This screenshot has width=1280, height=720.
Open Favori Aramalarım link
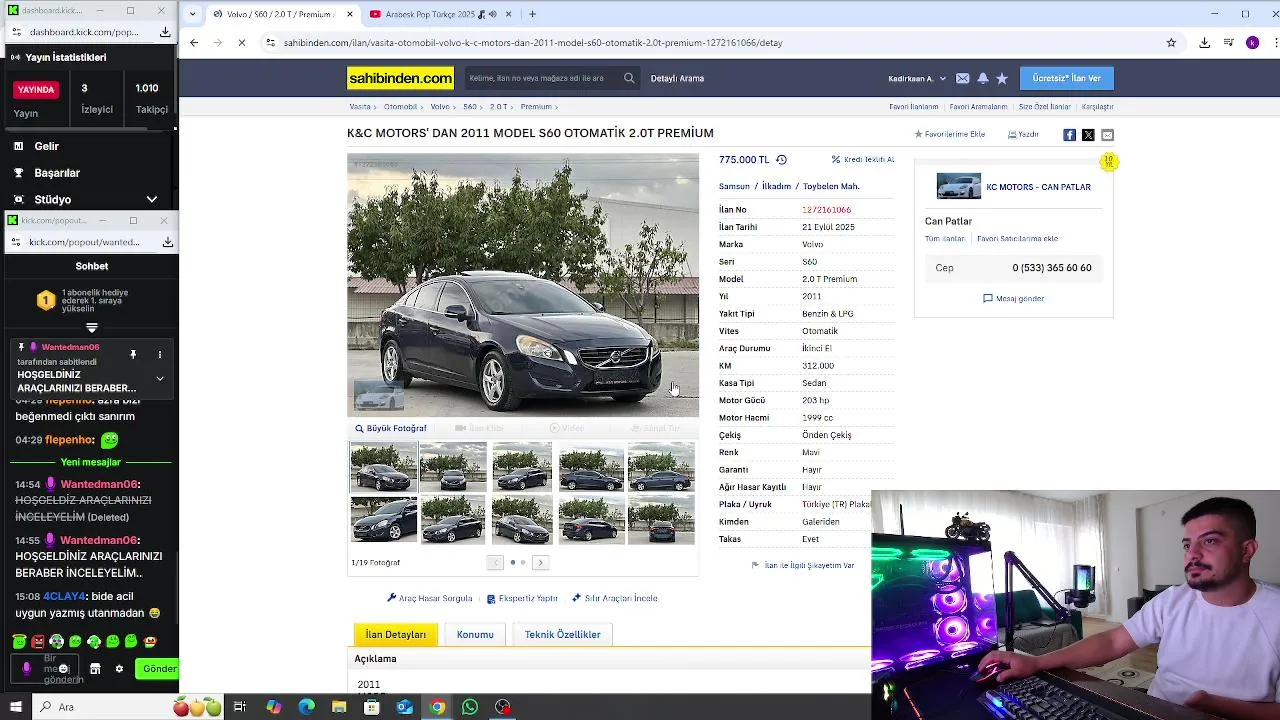tap(978, 106)
